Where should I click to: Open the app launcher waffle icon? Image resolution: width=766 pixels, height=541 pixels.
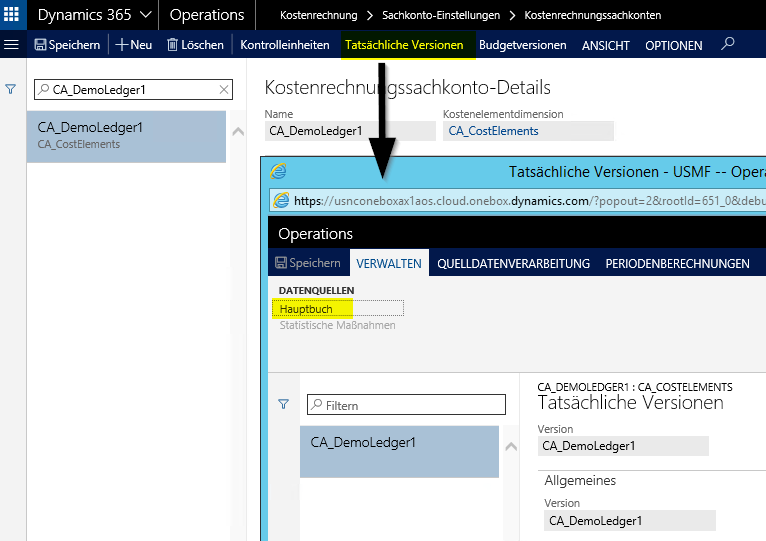pyautogui.click(x=12, y=15)
